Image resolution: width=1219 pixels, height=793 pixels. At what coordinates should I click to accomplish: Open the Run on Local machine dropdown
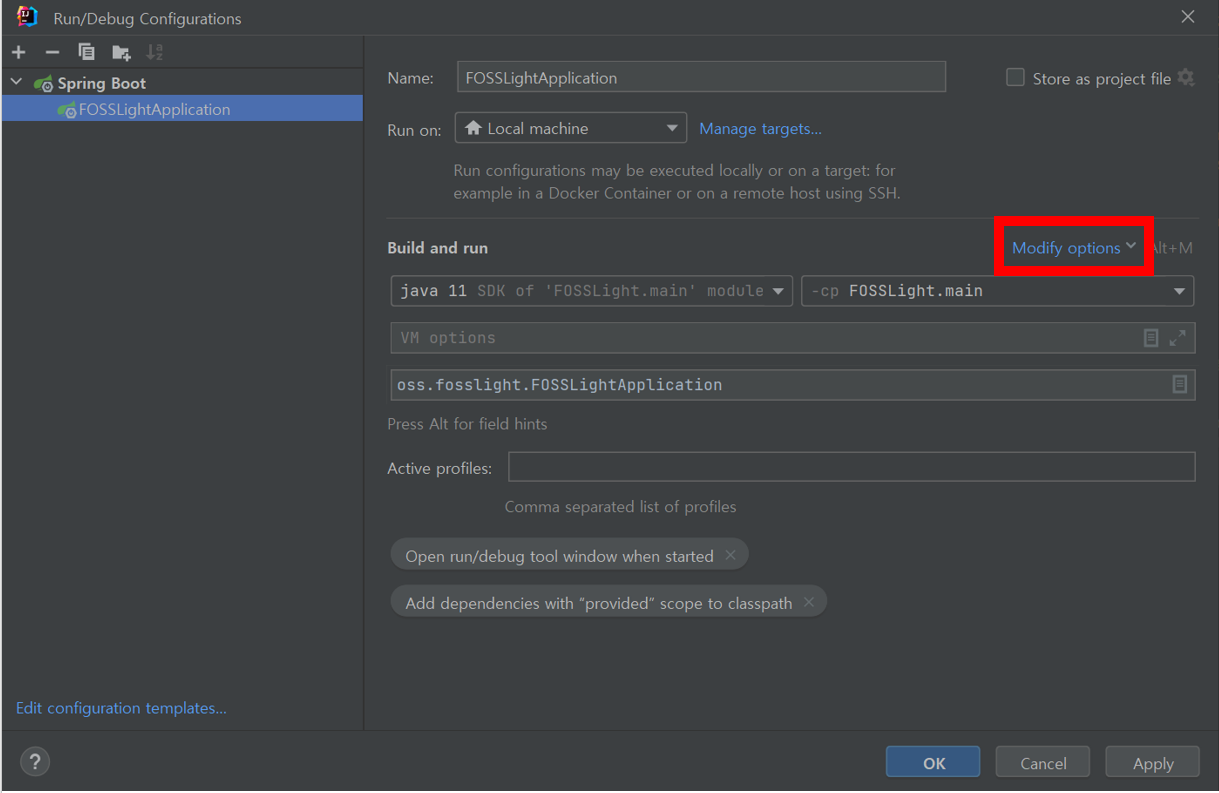click(571, 128)
